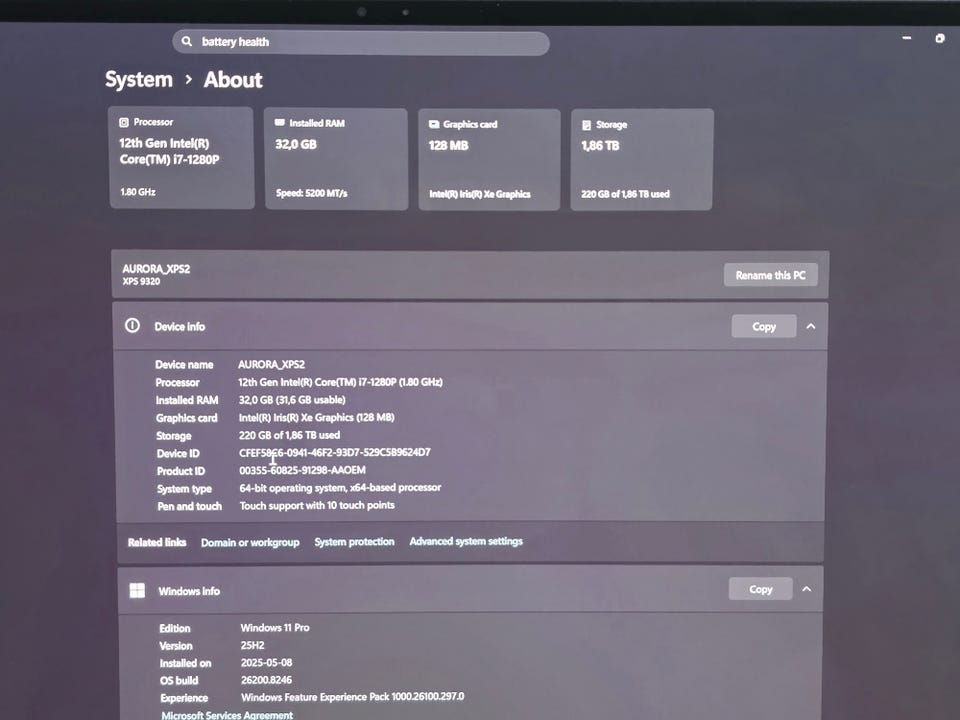Collapse the Windows info section chevron
Screen dimensions: 960x720
pos(807,589)
